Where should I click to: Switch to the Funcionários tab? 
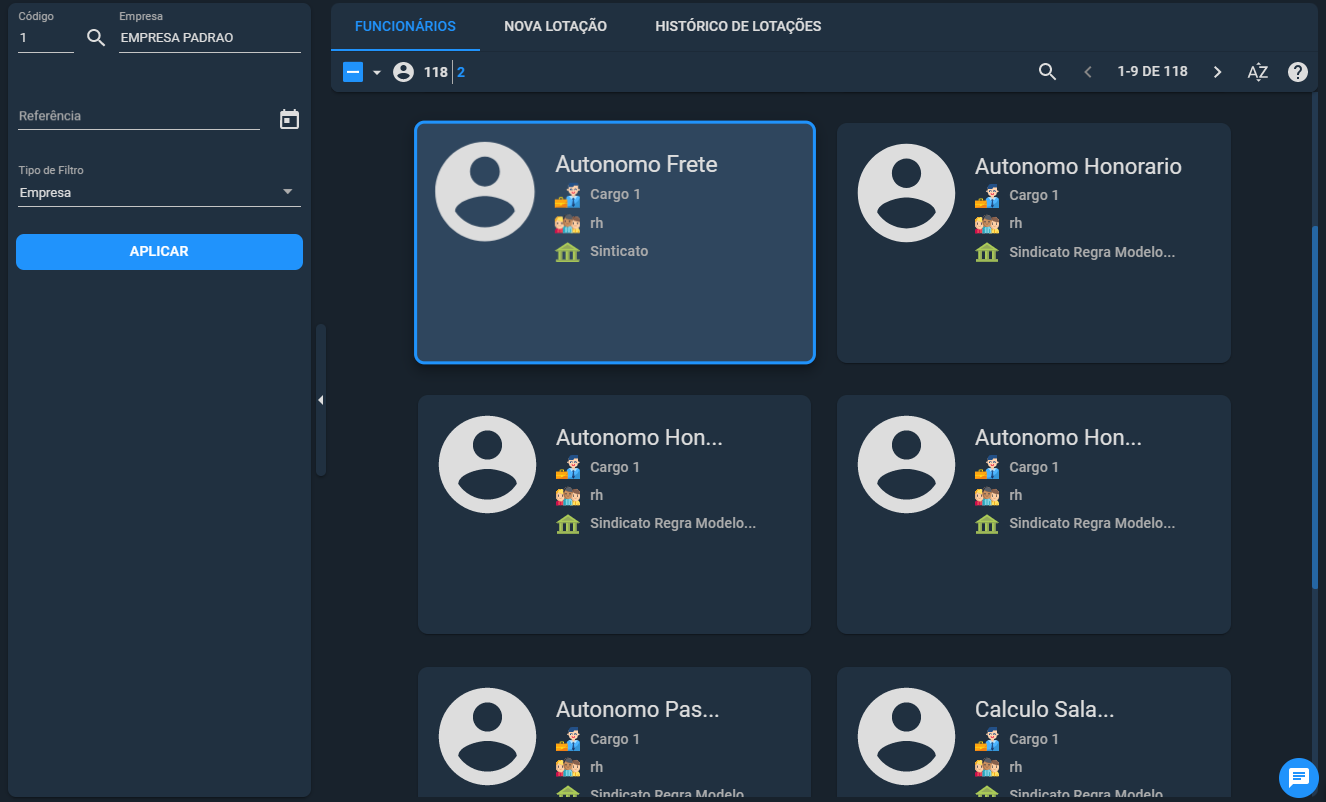[x=405, y=26]
